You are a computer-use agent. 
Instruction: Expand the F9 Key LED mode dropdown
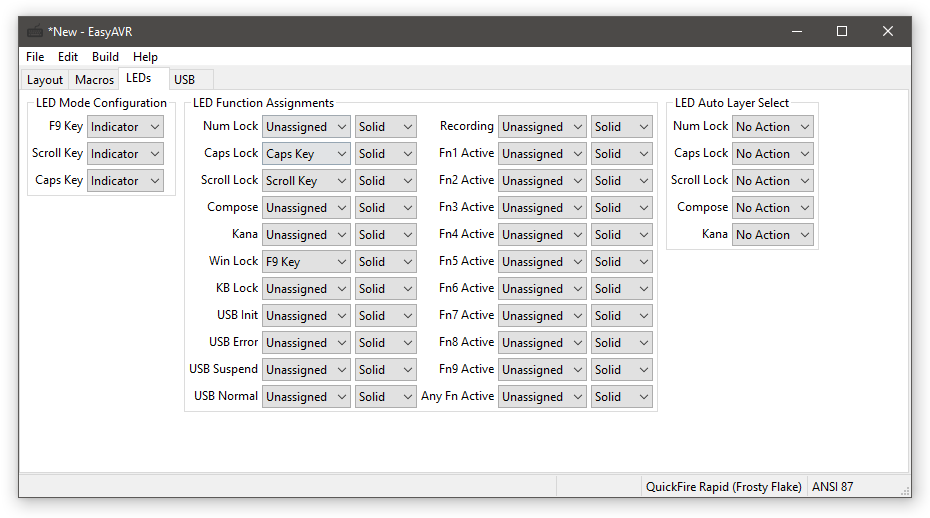[x=125, y=127]
